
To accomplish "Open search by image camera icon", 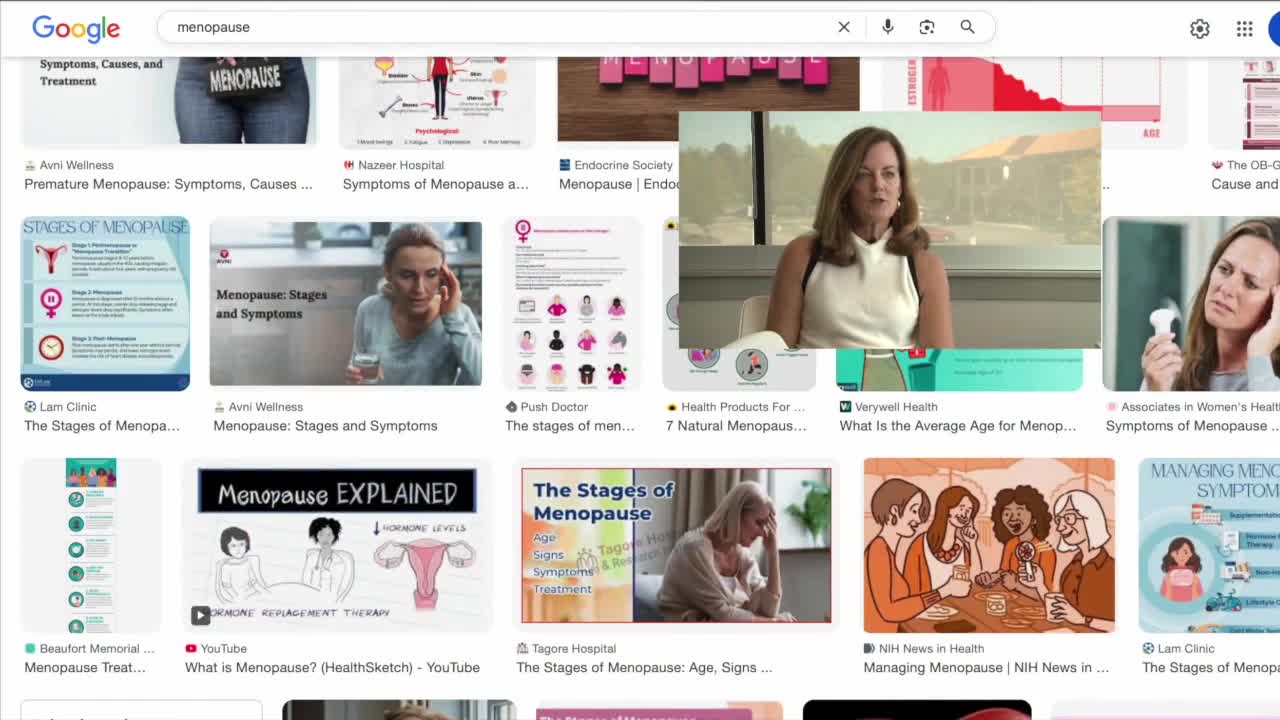I will pyautogui.click(x=927, y=27).
